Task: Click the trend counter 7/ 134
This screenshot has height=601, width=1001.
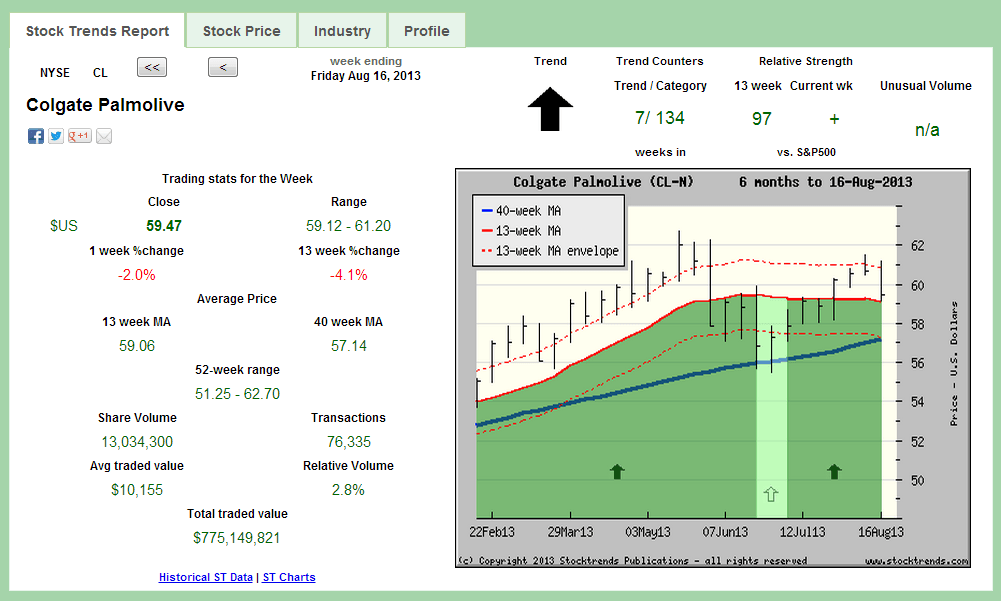Action: point(659,118)
